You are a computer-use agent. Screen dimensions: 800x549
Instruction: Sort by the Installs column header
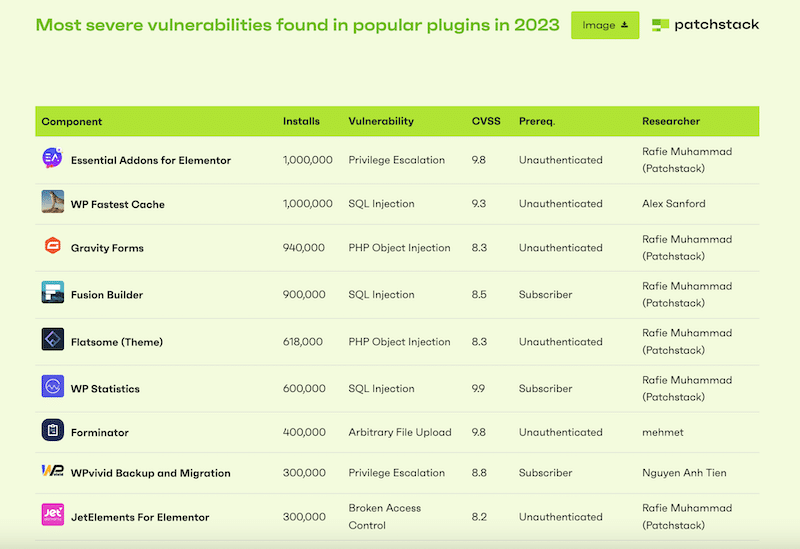coord(301,121)
